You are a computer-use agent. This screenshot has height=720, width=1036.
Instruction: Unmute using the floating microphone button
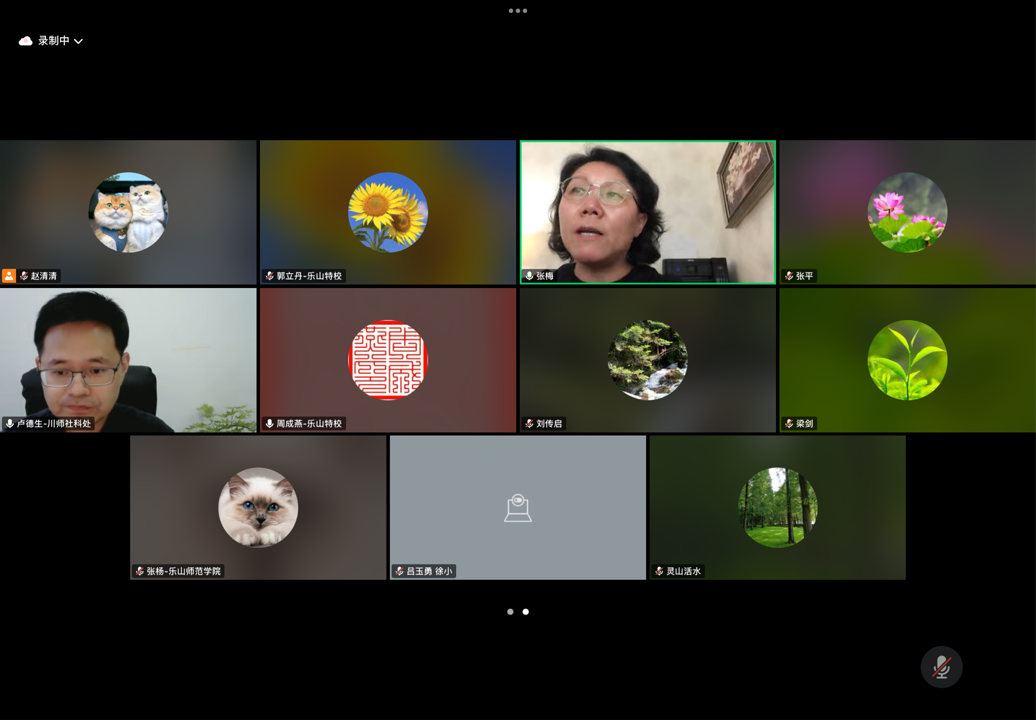click(x=941, y=667)
